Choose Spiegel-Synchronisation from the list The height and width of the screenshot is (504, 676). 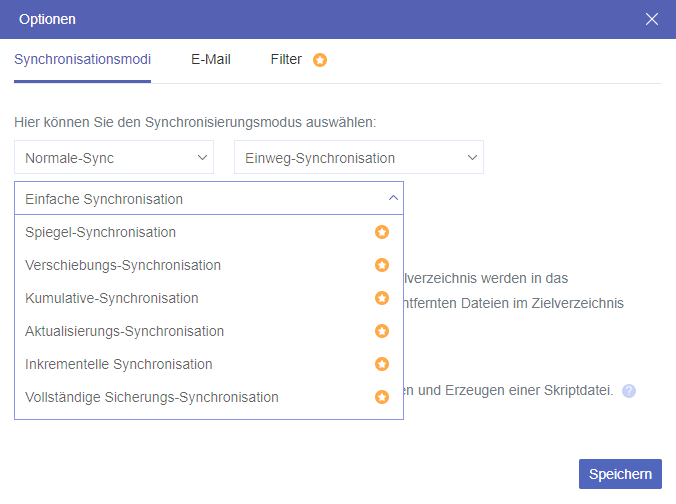100,232
